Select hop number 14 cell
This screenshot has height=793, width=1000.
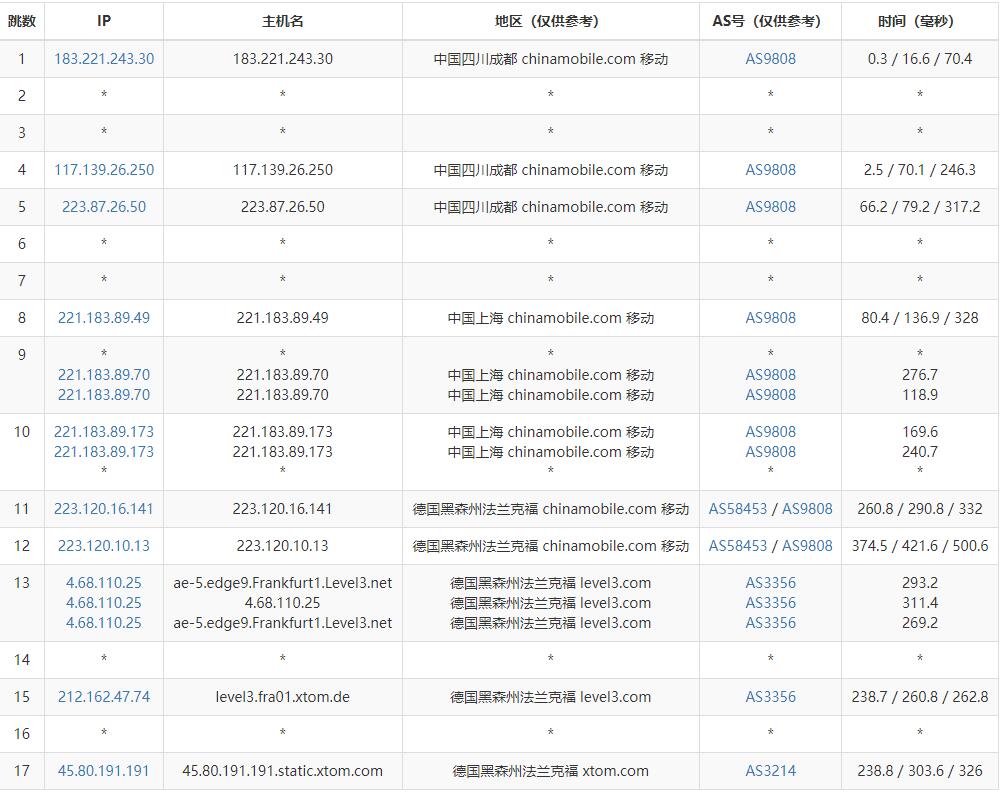tap(22, 660)
